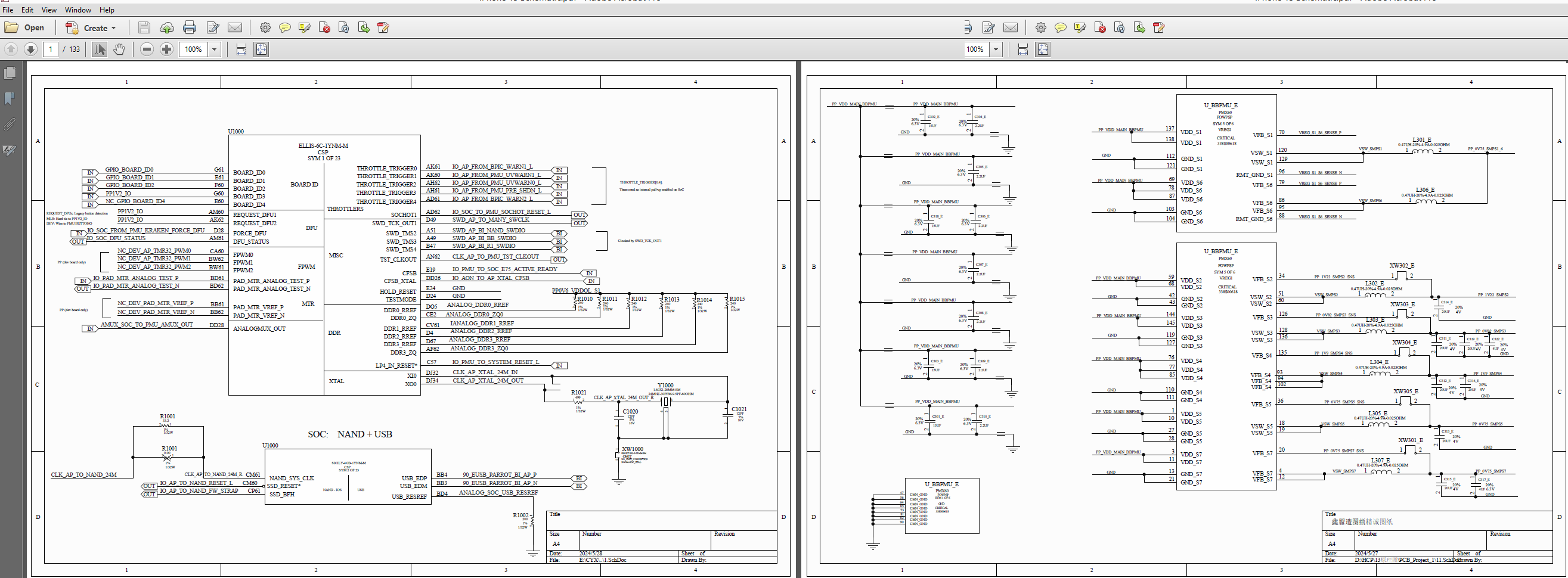Open Page Thumbnails panel in sidebar
Screen dimensions: 1568x578
click(x=10, y=73)
